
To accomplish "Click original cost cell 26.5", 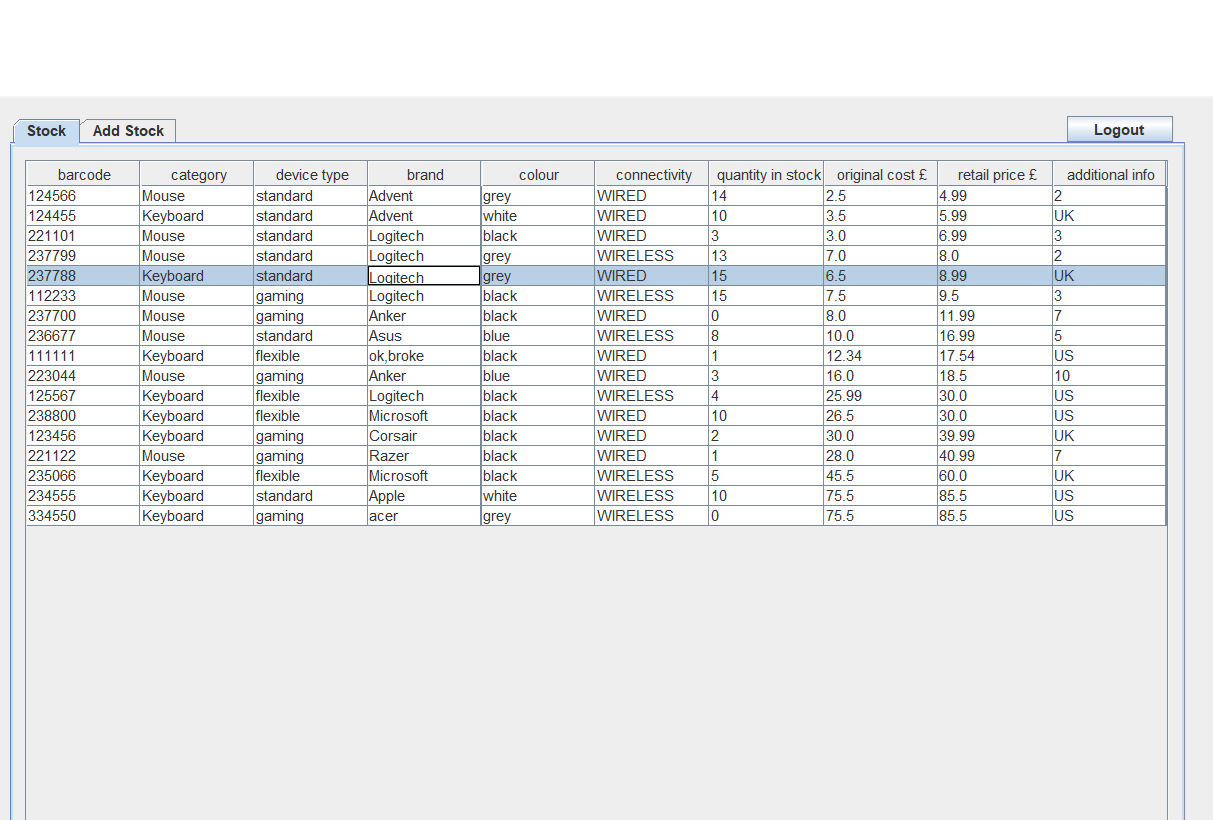I will [x=881, y=416].
